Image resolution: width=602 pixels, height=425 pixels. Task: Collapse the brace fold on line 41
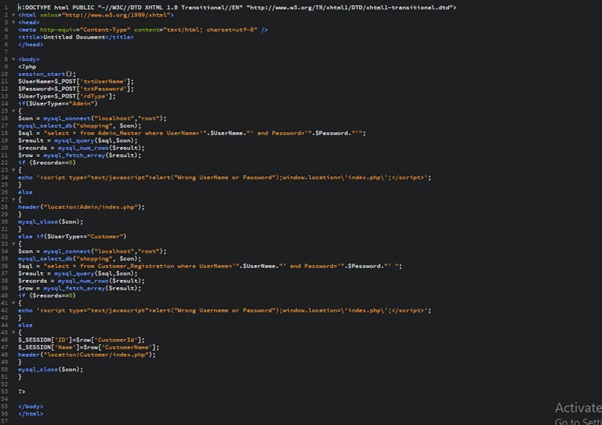[x=13, y=303]
